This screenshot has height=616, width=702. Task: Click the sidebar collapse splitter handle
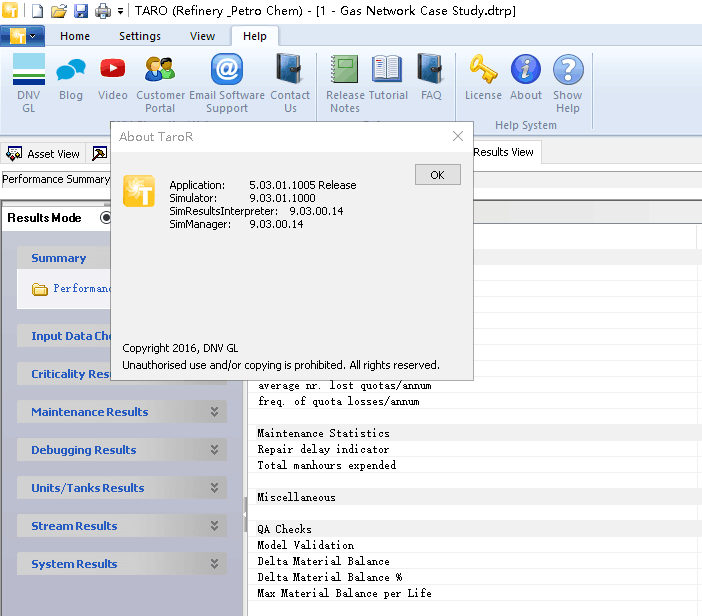click(245, 514)
